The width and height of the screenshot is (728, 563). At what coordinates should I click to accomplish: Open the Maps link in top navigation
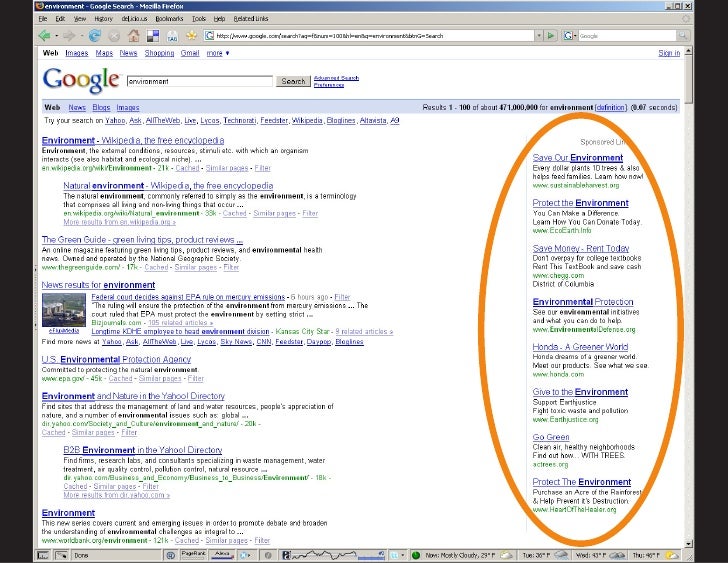tap(104, 53)
